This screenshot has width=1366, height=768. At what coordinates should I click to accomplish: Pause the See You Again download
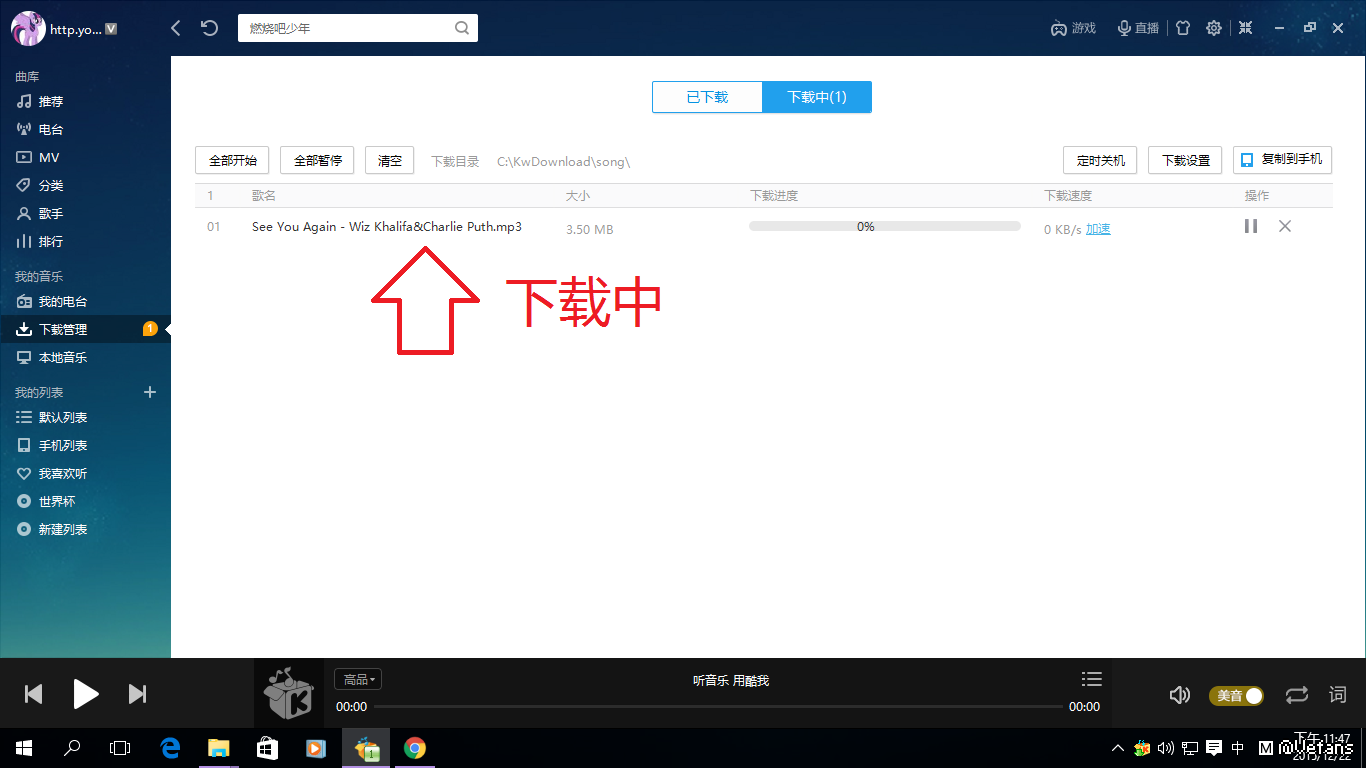pos(1250,226)
